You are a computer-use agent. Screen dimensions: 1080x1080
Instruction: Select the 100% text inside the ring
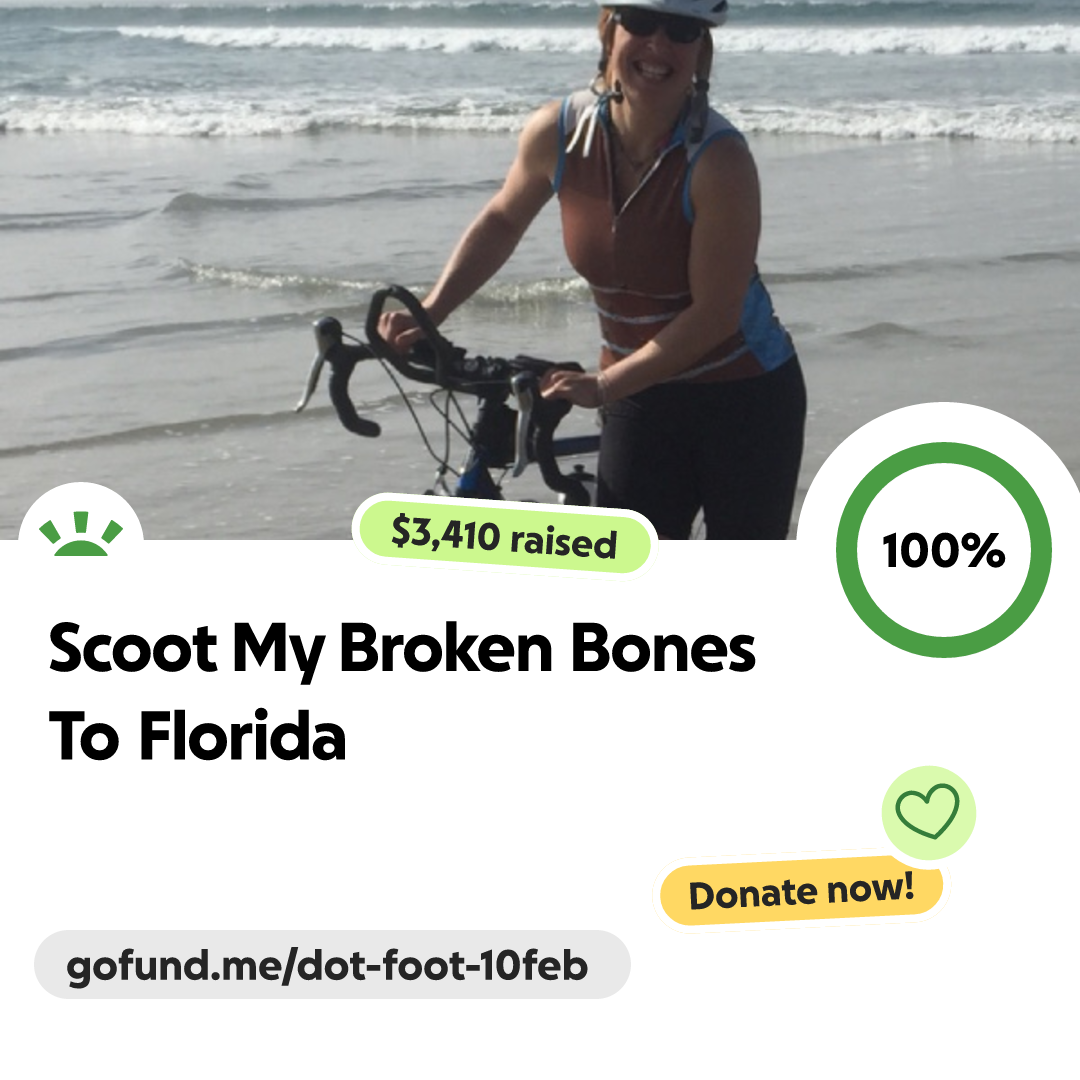944,550
